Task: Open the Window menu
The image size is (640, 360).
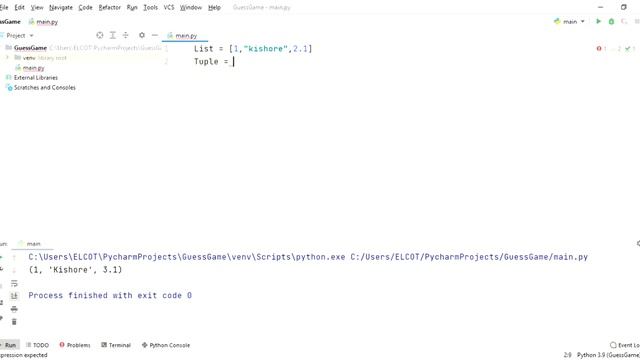Action: coord(191,7)
